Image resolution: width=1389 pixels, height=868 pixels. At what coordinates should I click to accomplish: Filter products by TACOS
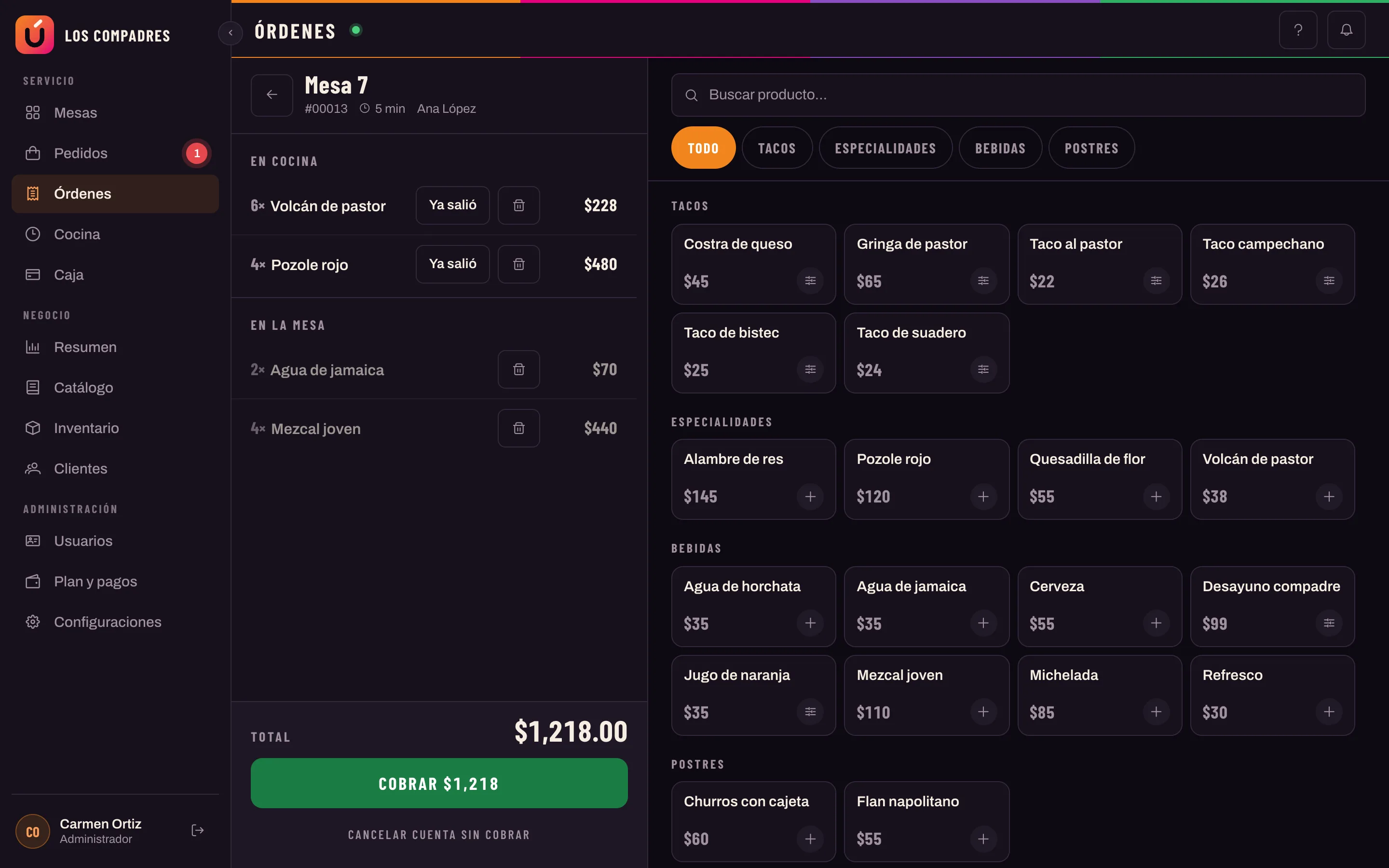(x=776, y=148)
